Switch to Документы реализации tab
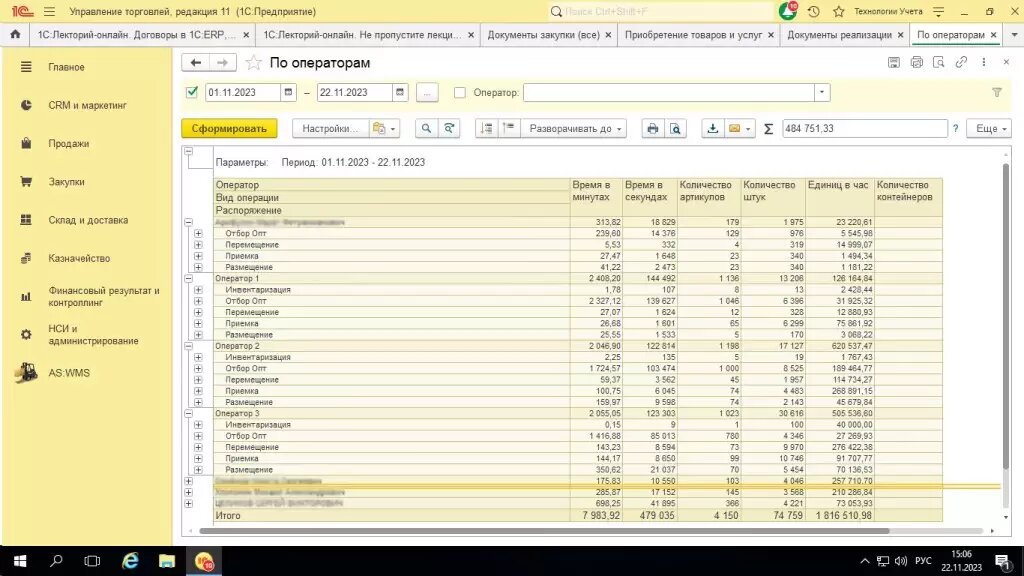Image resolution: width=1024 pixels, height=576 pixels. (839, 35)
